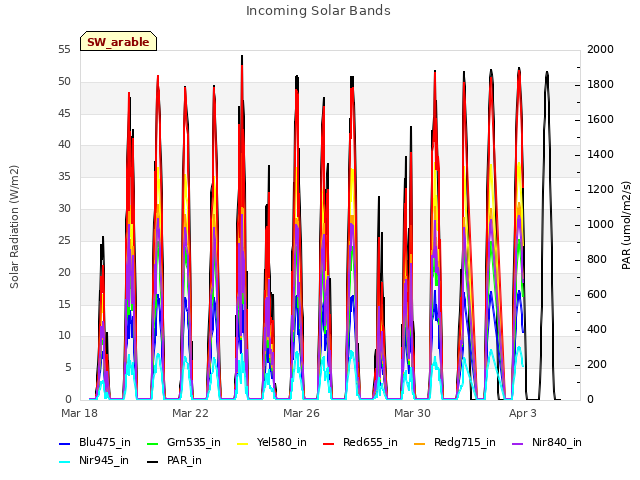Screen dimensions: 640x480
Task: Click the 400 right-axis tick label
Action: 597,329
